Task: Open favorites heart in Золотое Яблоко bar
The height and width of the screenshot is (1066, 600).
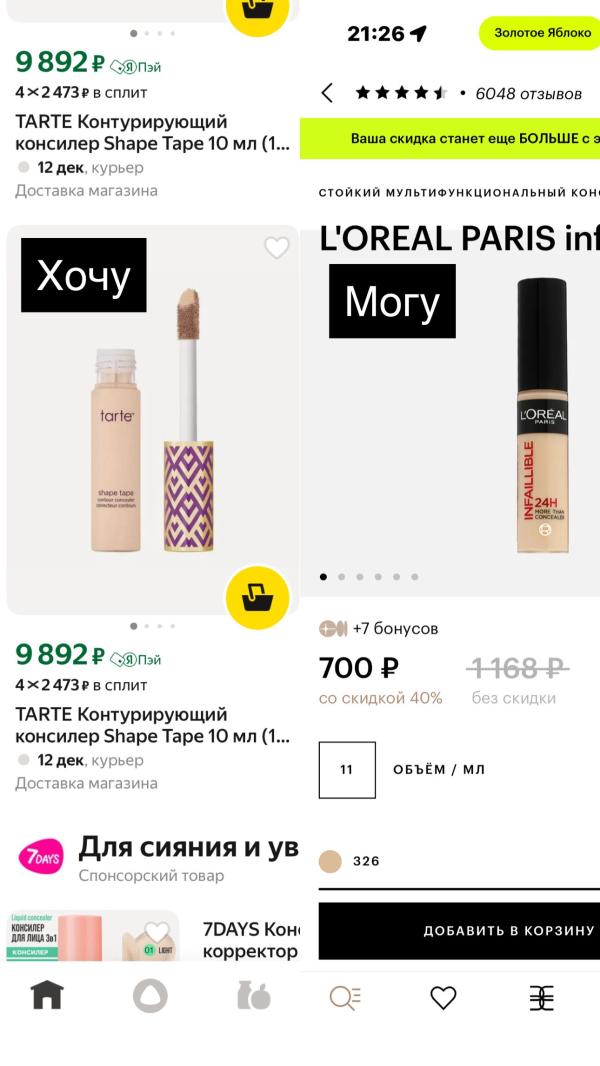Action: [x=443, y=997]
